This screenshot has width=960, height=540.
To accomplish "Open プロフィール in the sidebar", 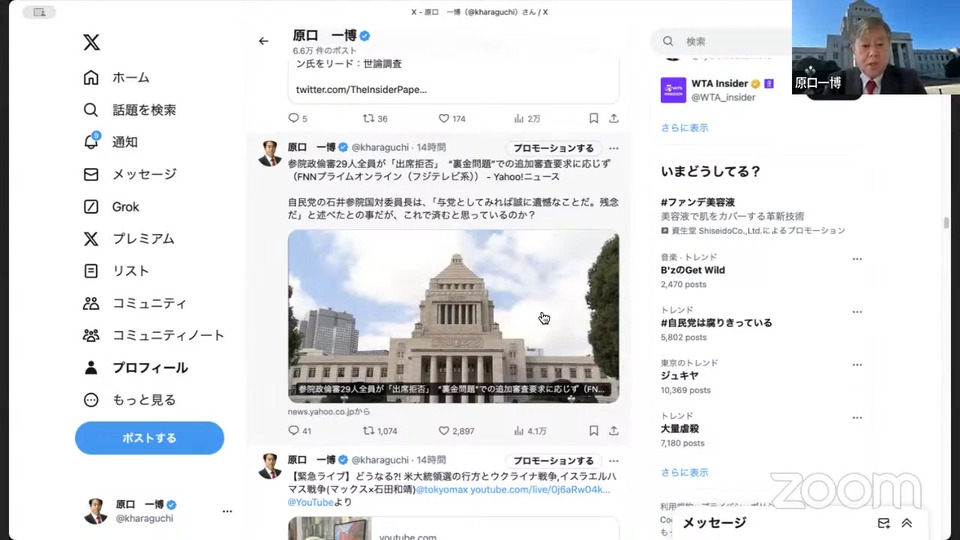I will tap(135, 368).
